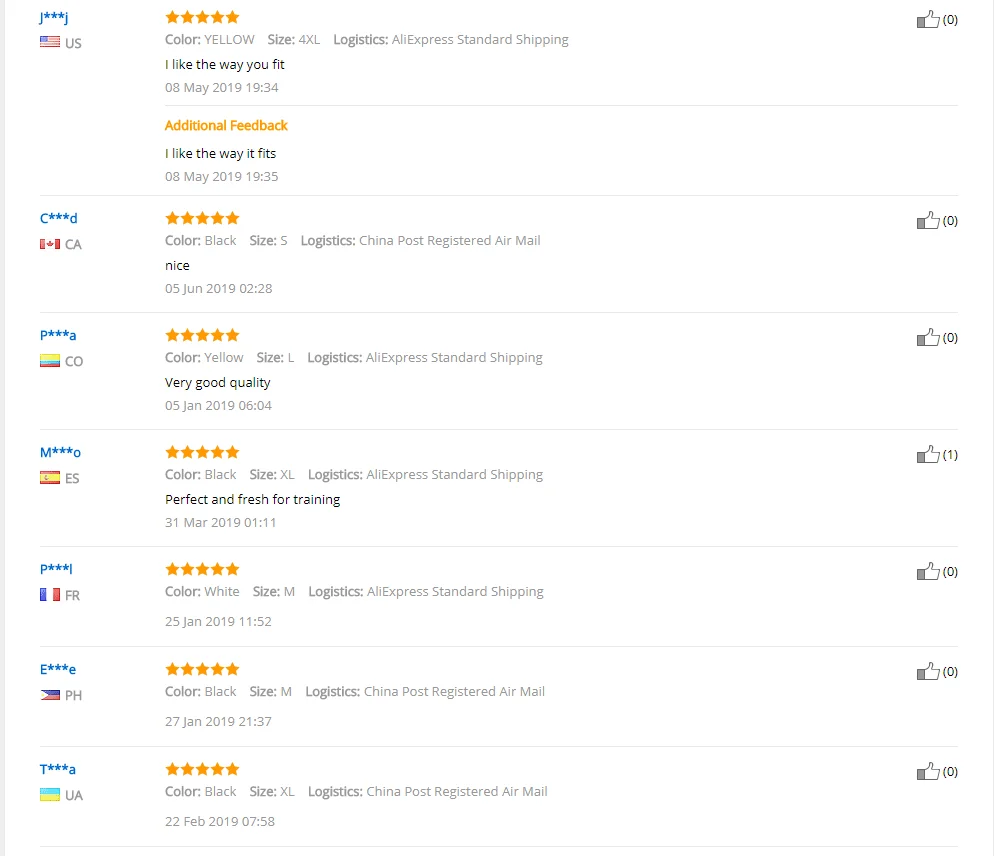Click the helpful count (1) on M***o's review
This screenshot has width=994, height=856.
(x=950, y=455)
